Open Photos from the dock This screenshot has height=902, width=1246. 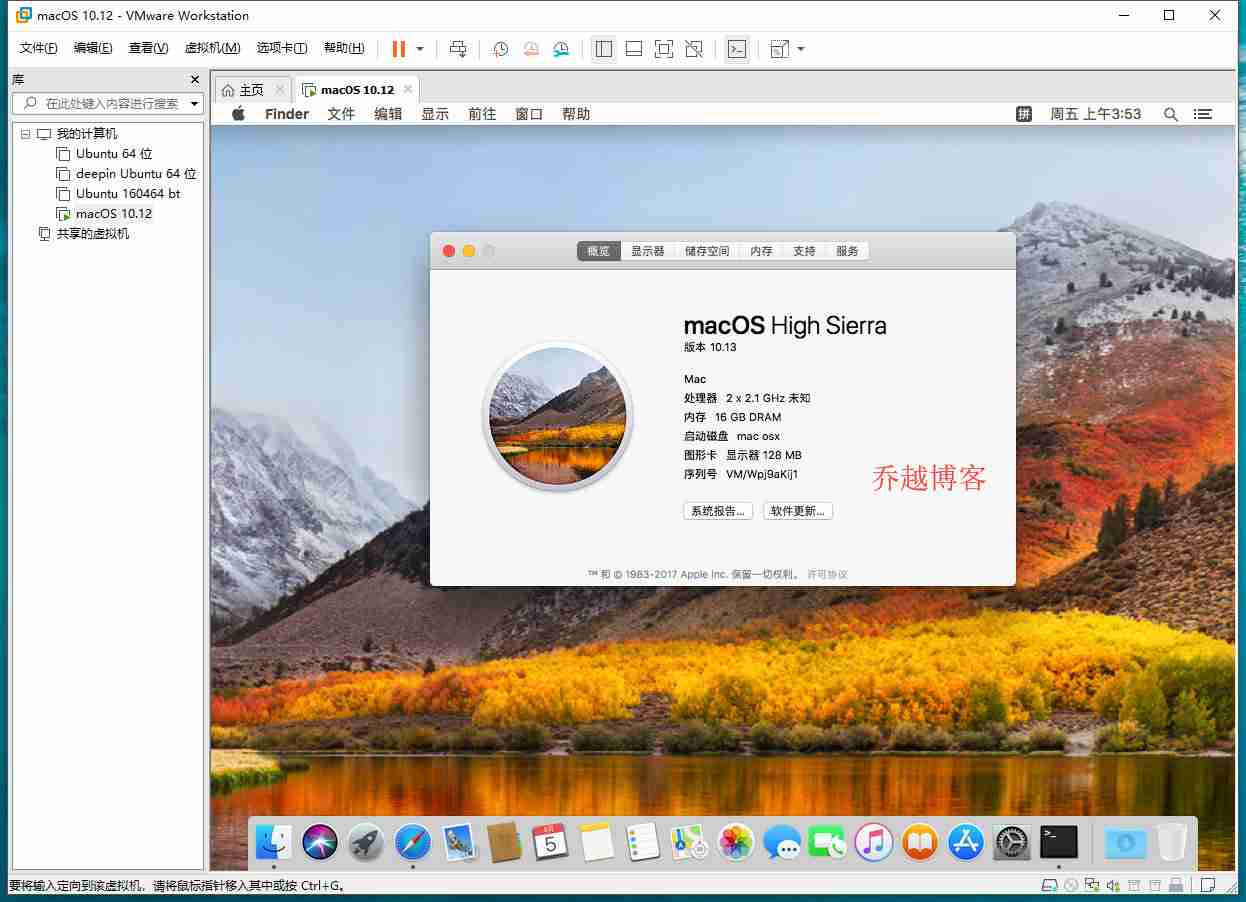pos(736,843)
